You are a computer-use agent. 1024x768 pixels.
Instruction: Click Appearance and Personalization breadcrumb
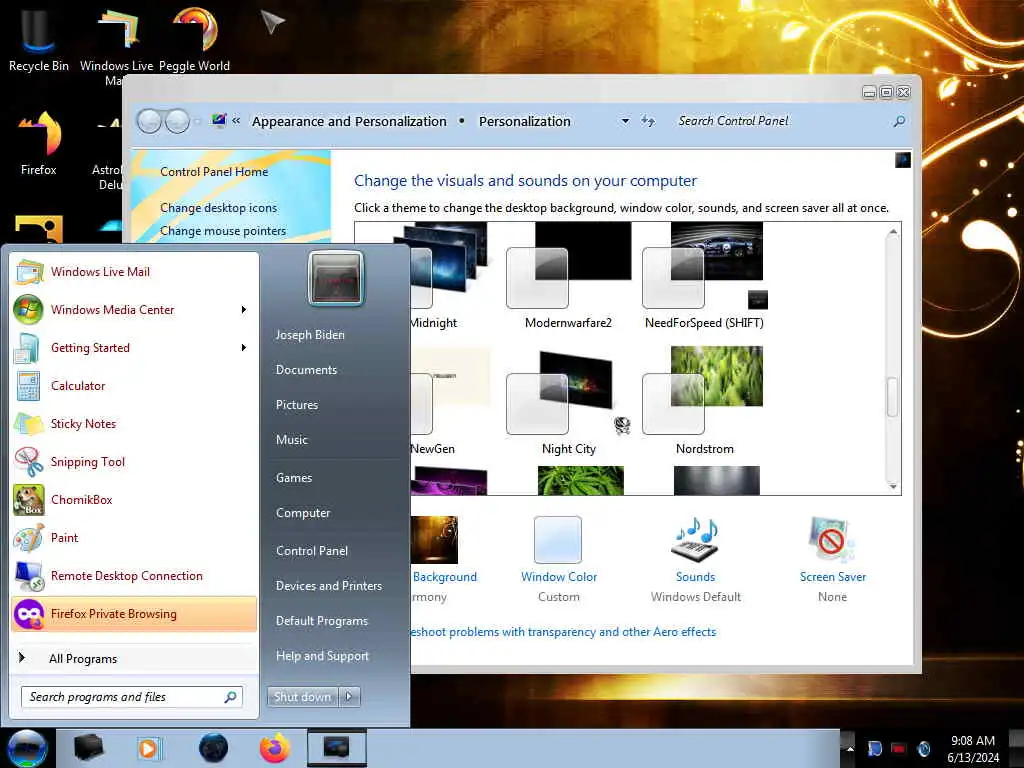349,121
